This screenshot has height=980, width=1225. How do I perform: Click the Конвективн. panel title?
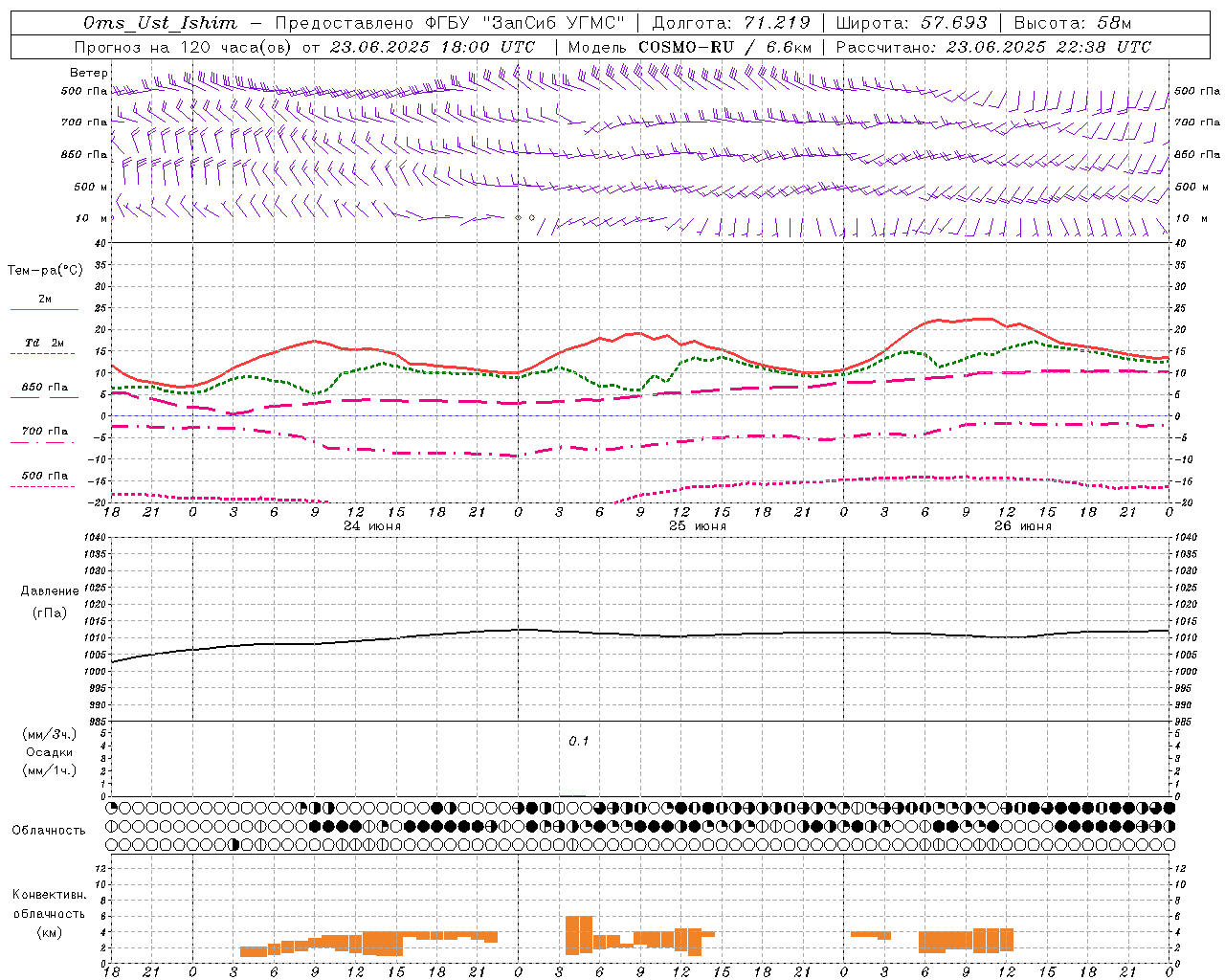[50, 895]
